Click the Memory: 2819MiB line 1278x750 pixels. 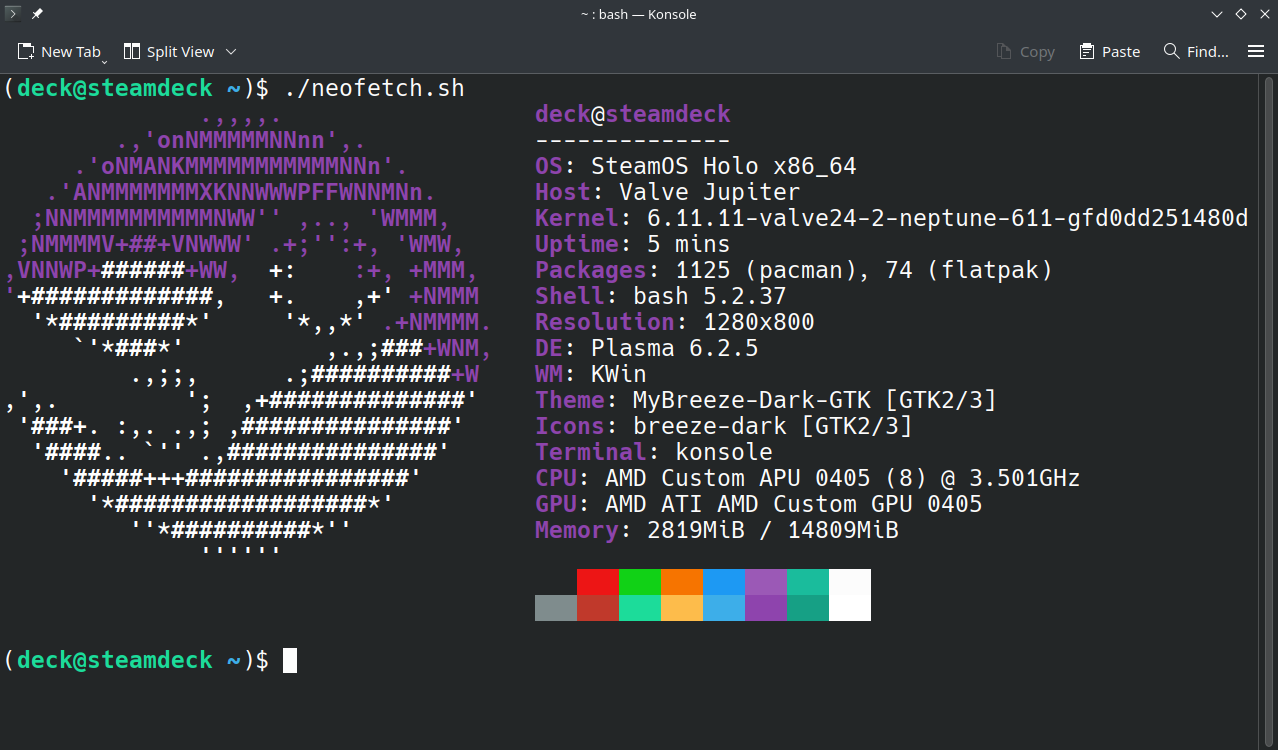(717, 530)
